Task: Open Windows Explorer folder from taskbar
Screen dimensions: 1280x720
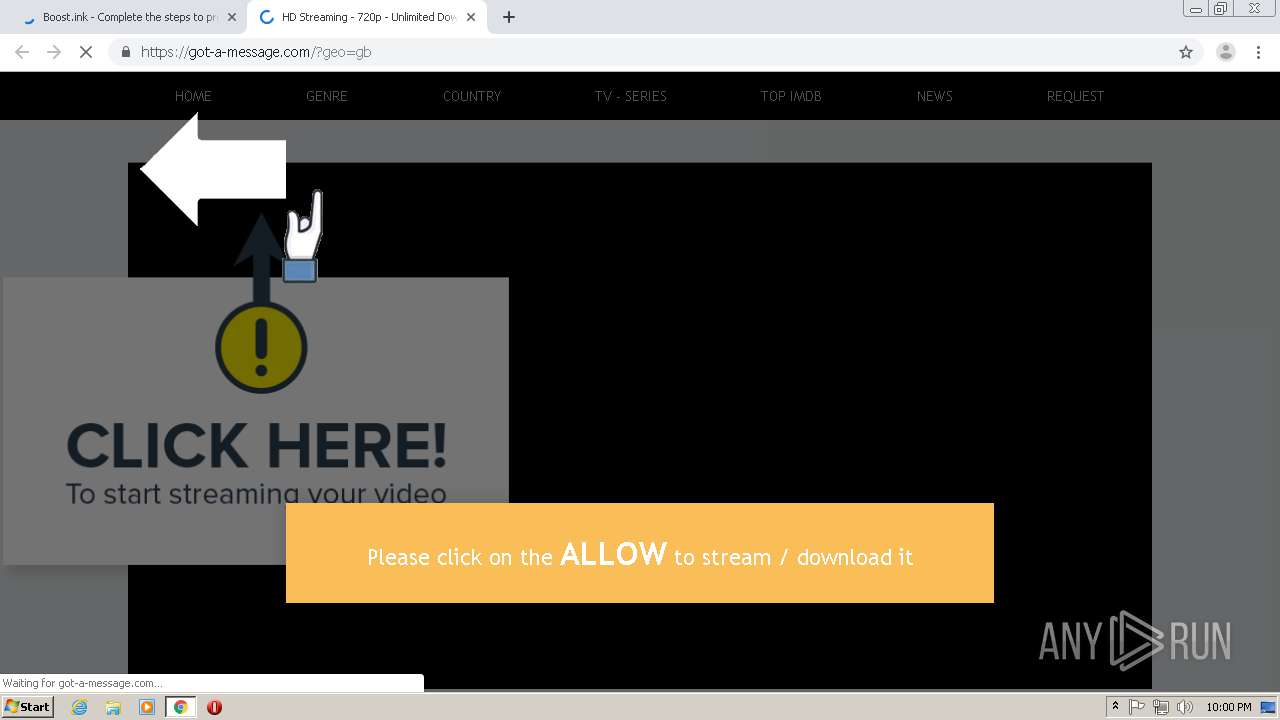Action: click(113, 707)
